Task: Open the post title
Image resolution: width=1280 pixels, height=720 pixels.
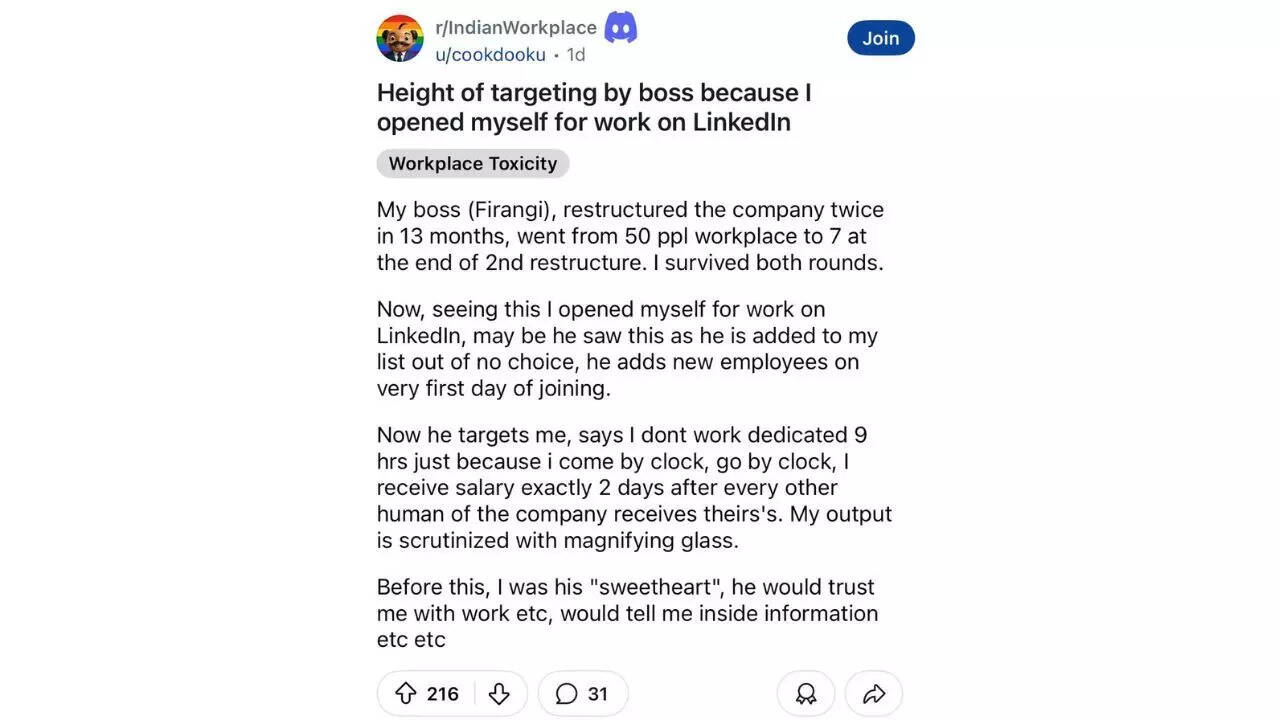Action: [594, 106]
